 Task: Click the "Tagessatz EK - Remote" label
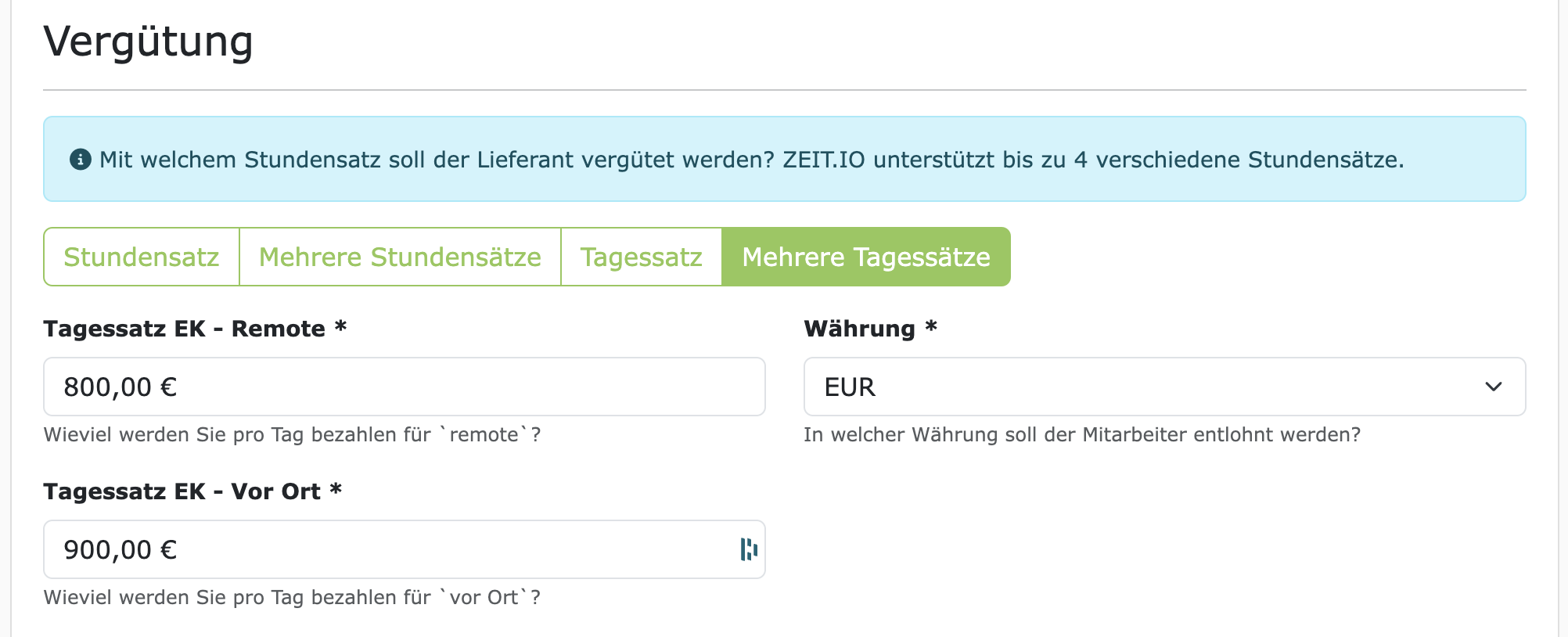click(x=184, y=329)
